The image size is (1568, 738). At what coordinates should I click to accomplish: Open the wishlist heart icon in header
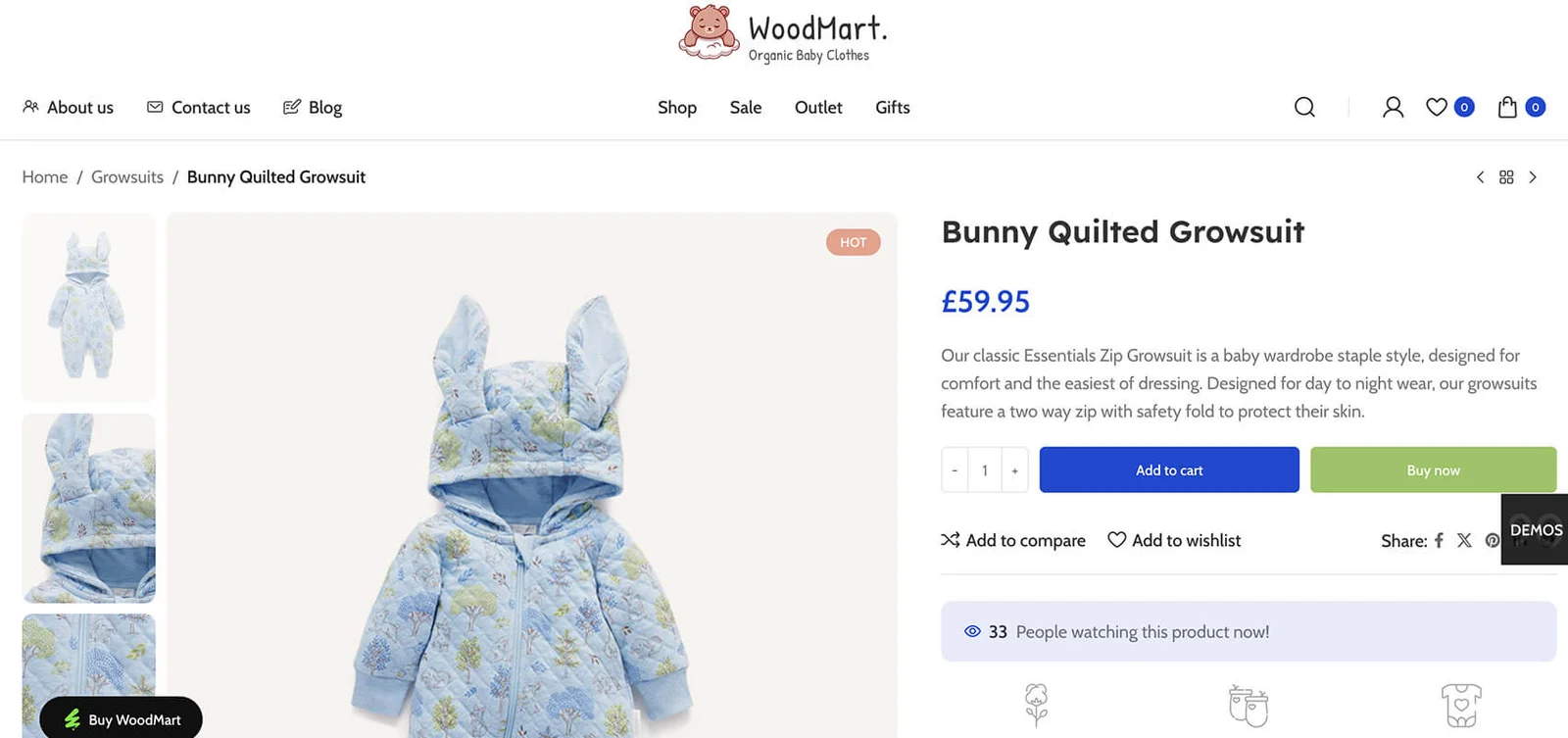coord(1437,107)
